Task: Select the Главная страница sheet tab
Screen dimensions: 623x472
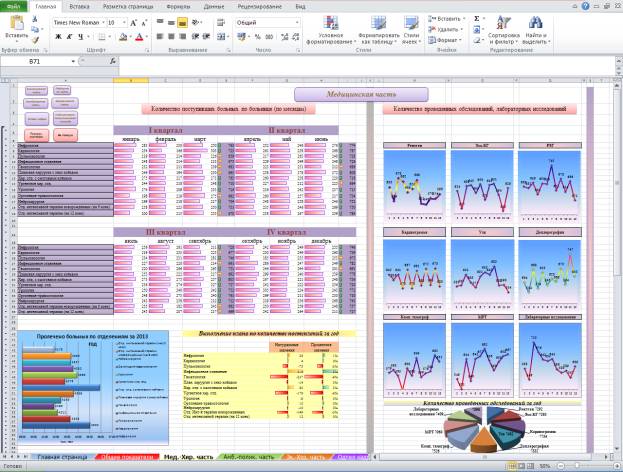Action: pos(62,457)
